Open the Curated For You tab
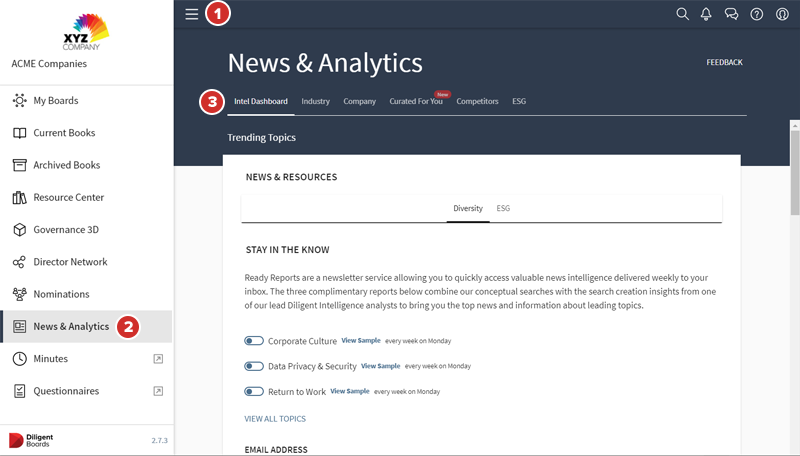Screen dimensions: 800x456 click(x=416, y=102)
